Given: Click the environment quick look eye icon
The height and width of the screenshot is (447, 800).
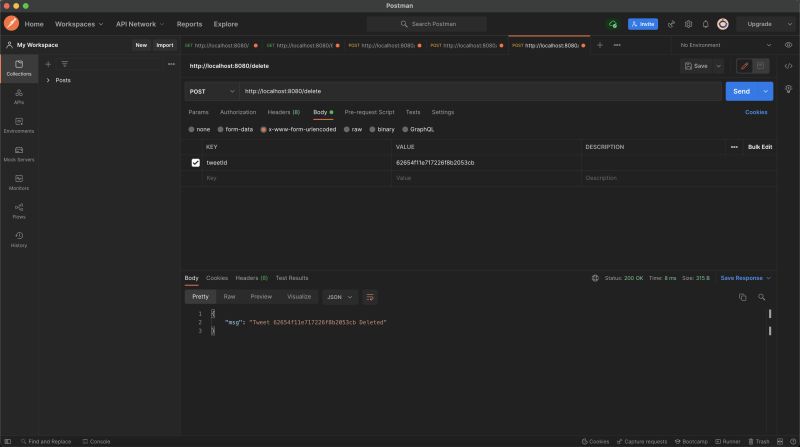Looking at the screenshot, I should point(788,45).
